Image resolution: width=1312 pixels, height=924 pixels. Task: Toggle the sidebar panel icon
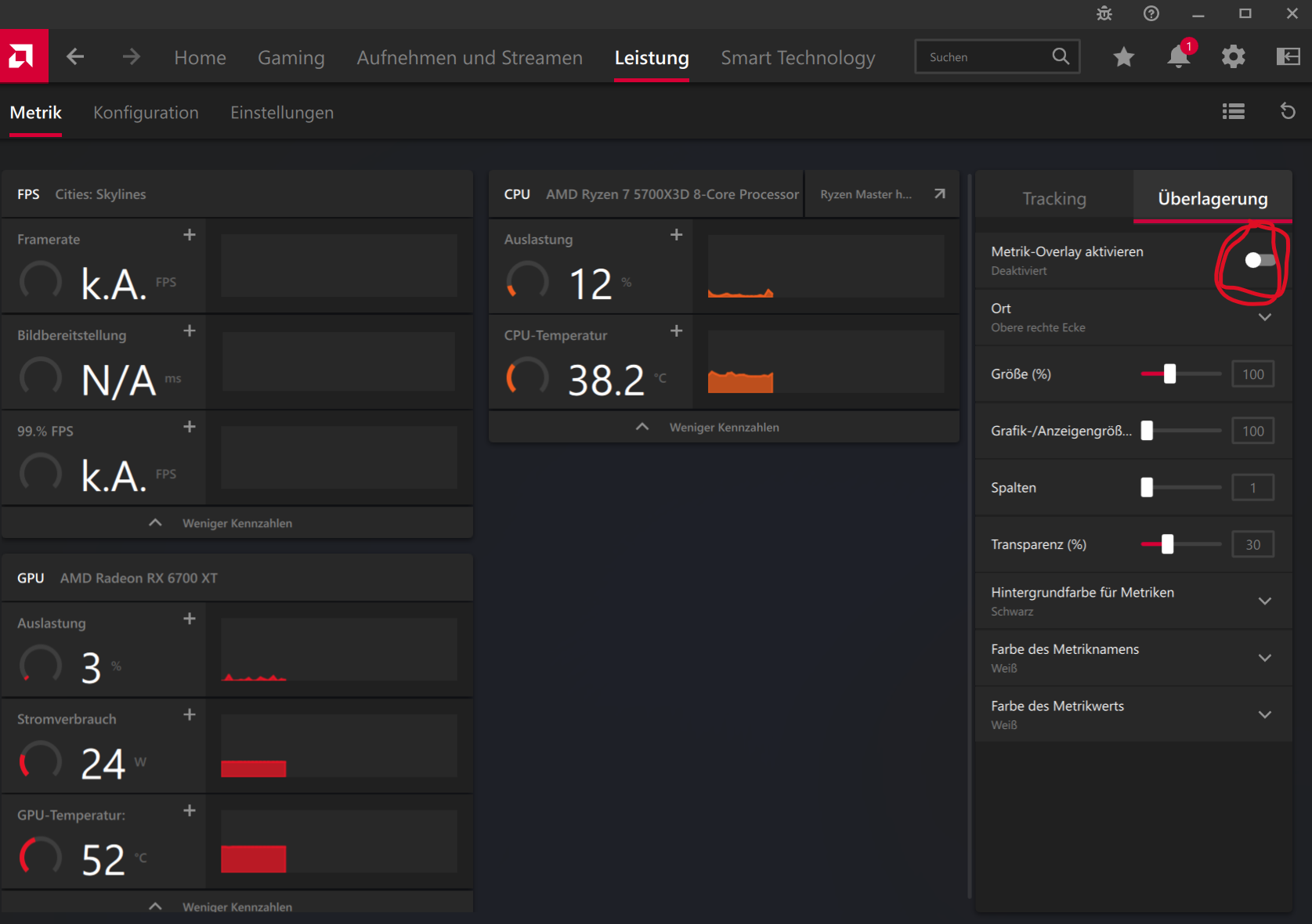click(x=1289, y=56)
